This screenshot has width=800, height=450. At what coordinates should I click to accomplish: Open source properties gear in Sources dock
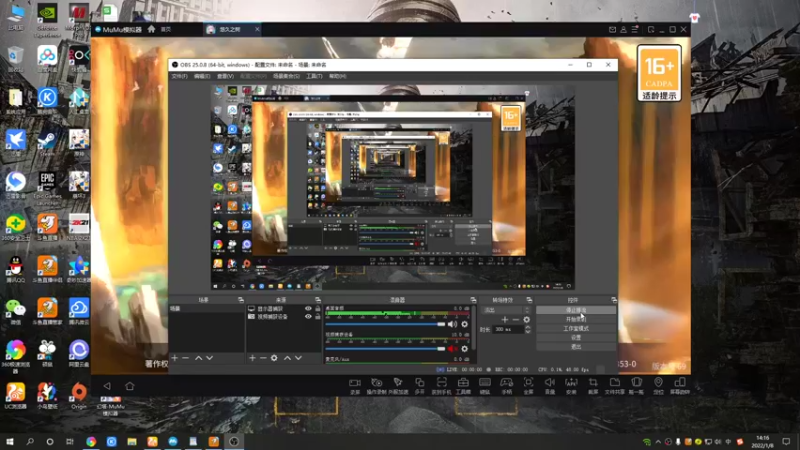pyautogui.click(x=274, y=358)
